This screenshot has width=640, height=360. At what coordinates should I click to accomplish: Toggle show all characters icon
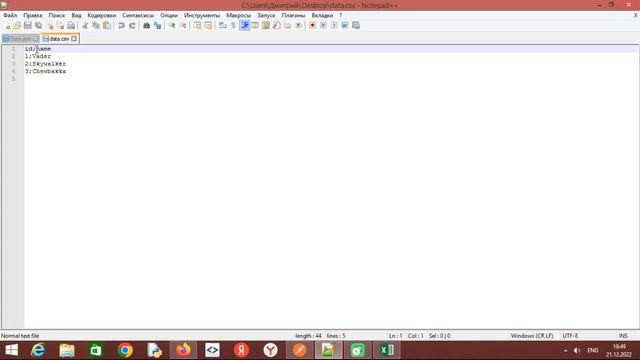233,26
